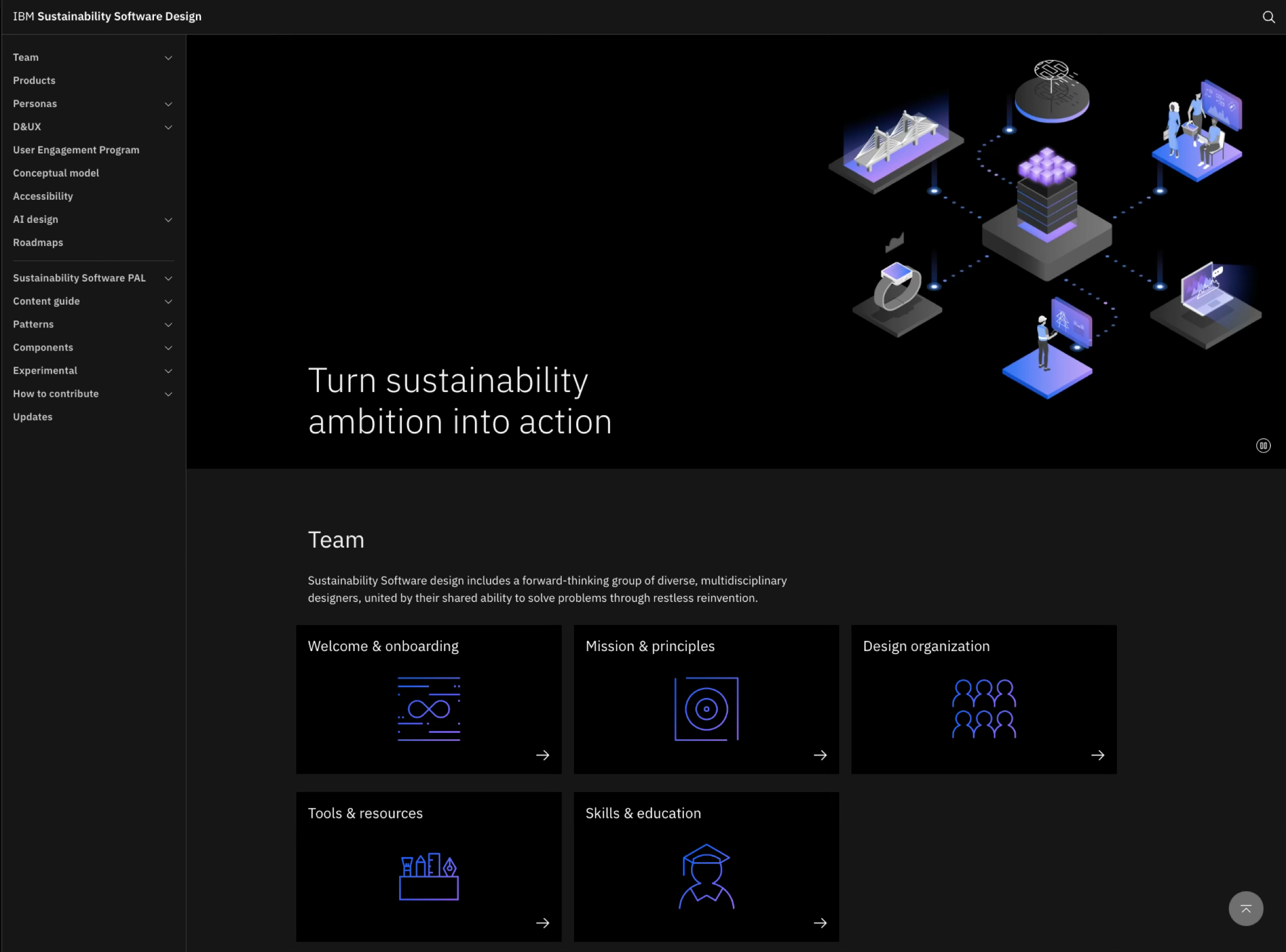The height and width of the screenshot is (952, 1286).
Task: Pause the hero banner animation
Action: coord(1263,445)
